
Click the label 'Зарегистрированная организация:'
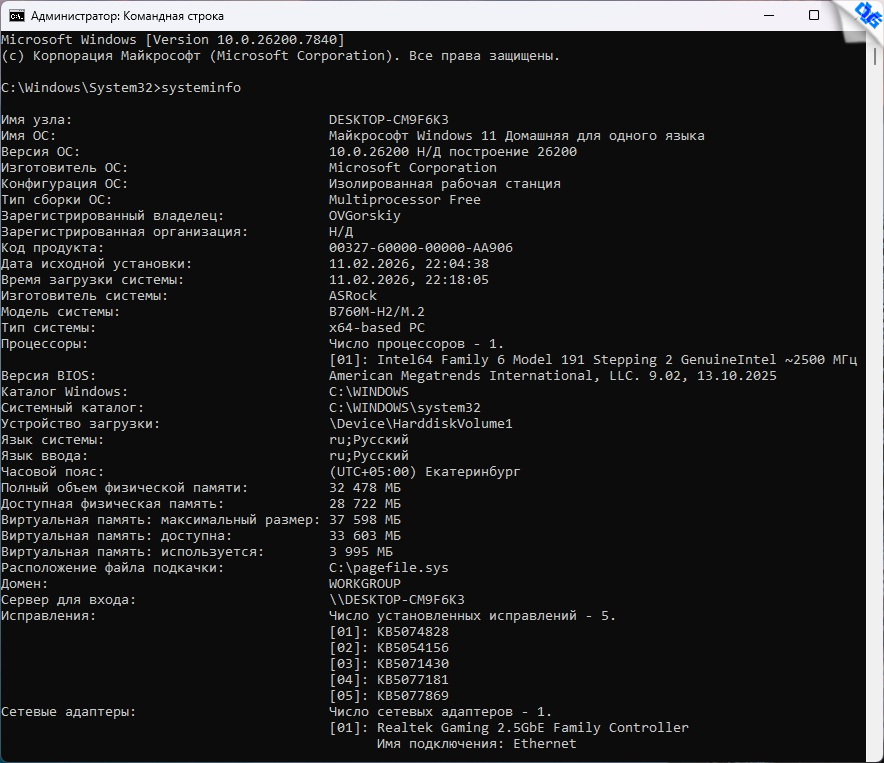pos(124,232)
